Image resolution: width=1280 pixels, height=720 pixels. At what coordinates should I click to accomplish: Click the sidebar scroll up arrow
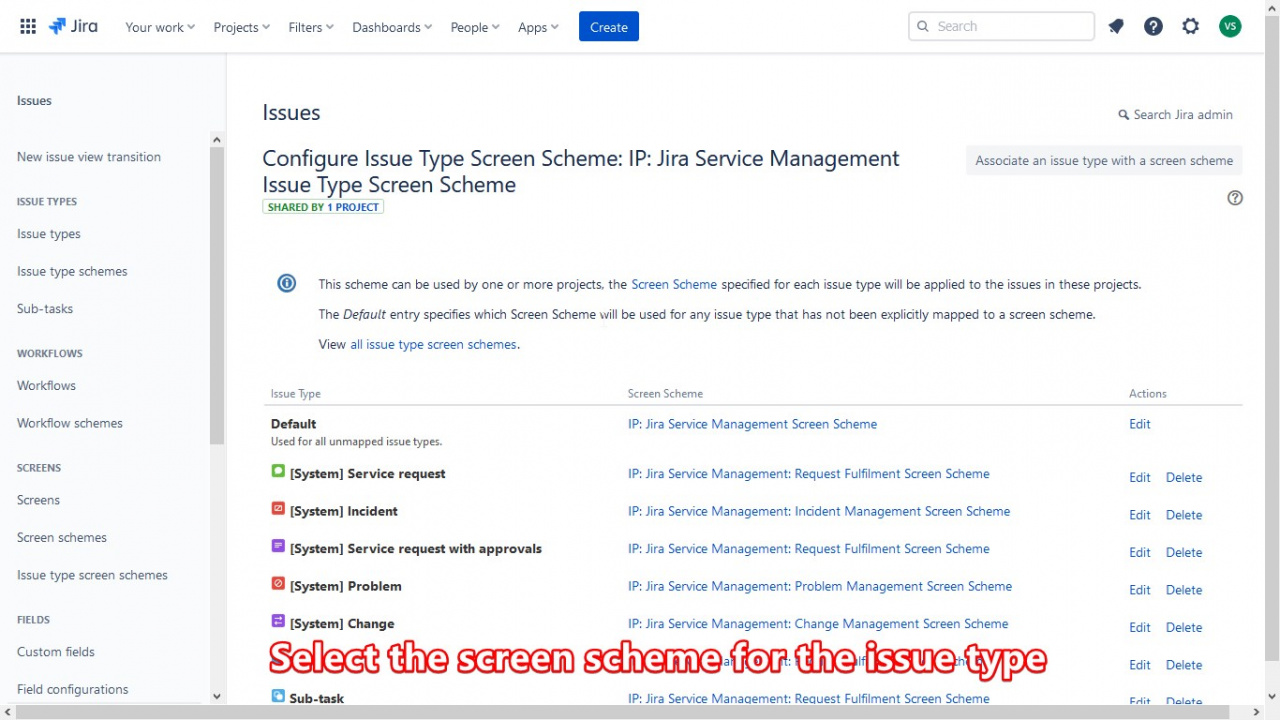coord(217,140)
